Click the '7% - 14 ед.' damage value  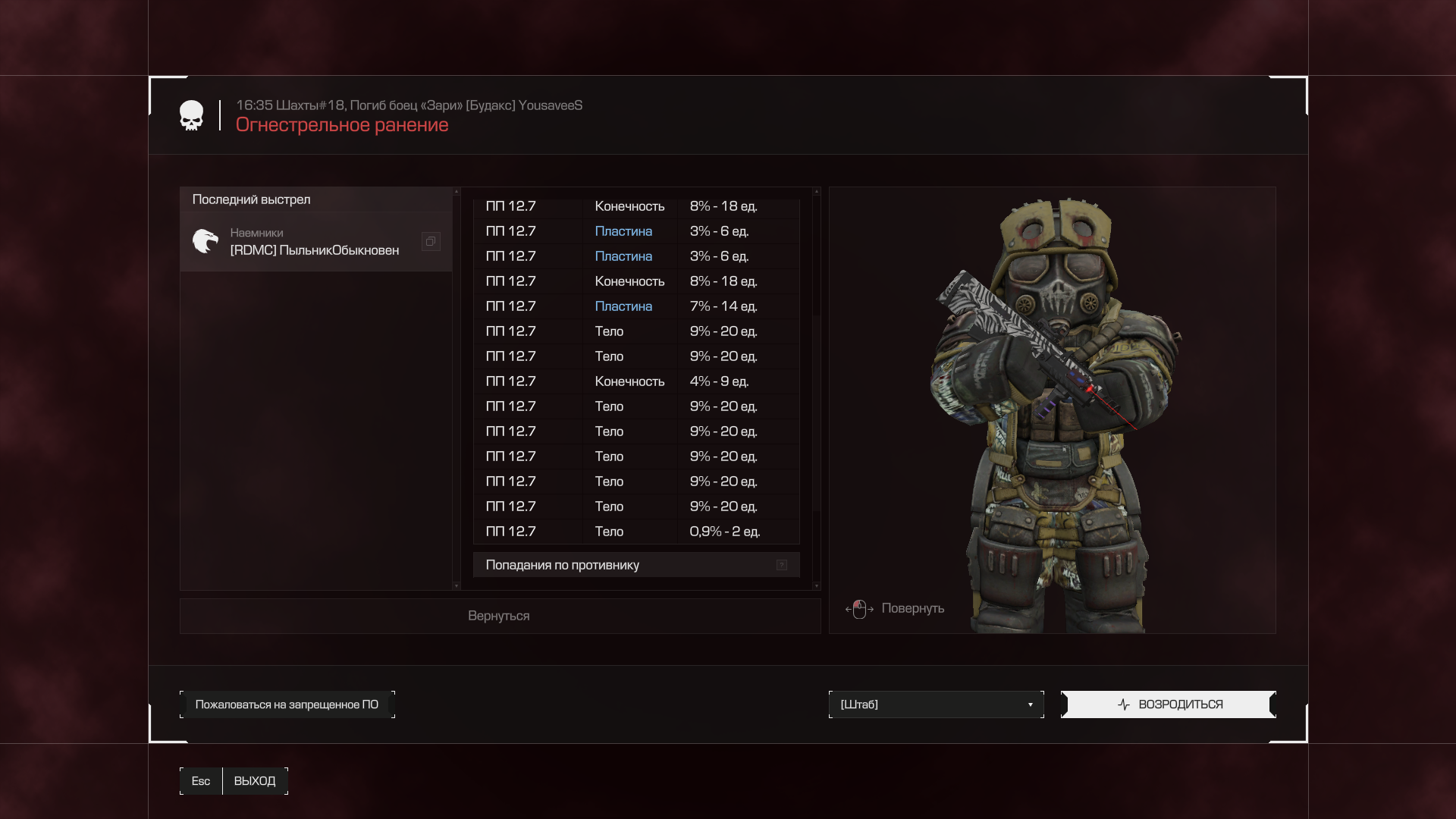pos(723,306)
